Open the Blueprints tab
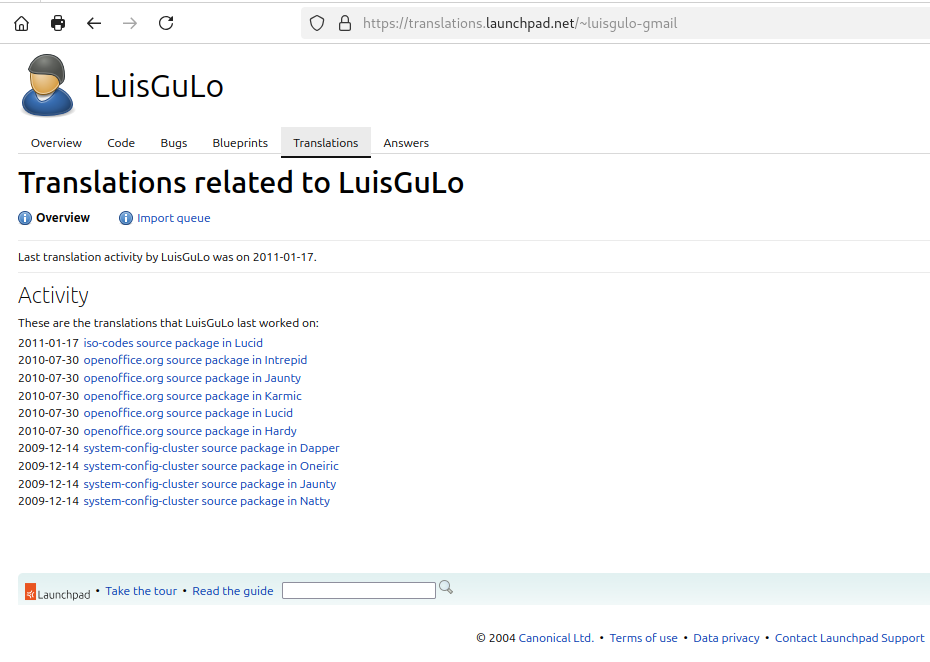The height and width of the screenshot is (662, 930). click(240, 143)
